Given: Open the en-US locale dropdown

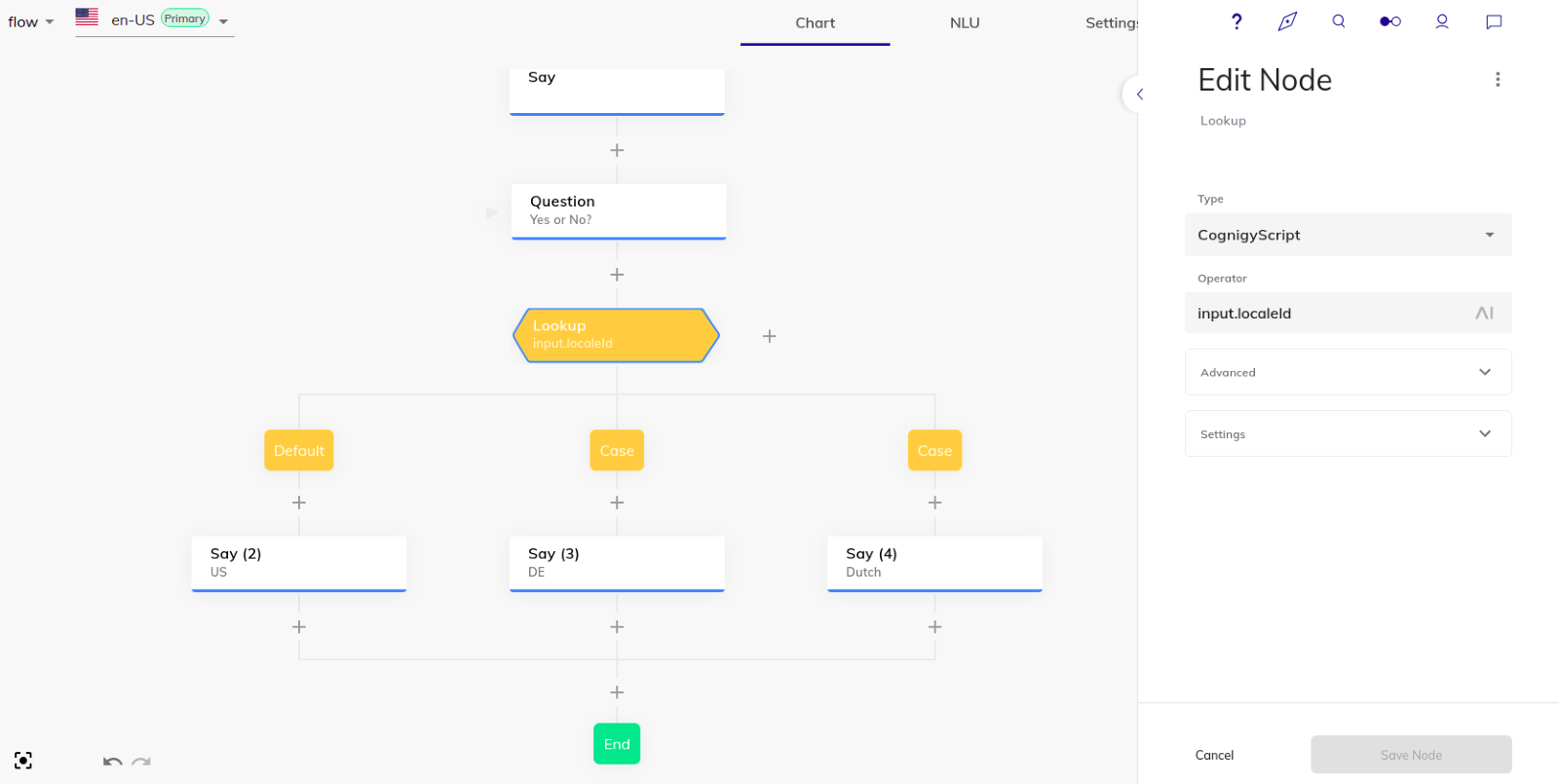Looking at the screenshot, I should pos(155,19).
